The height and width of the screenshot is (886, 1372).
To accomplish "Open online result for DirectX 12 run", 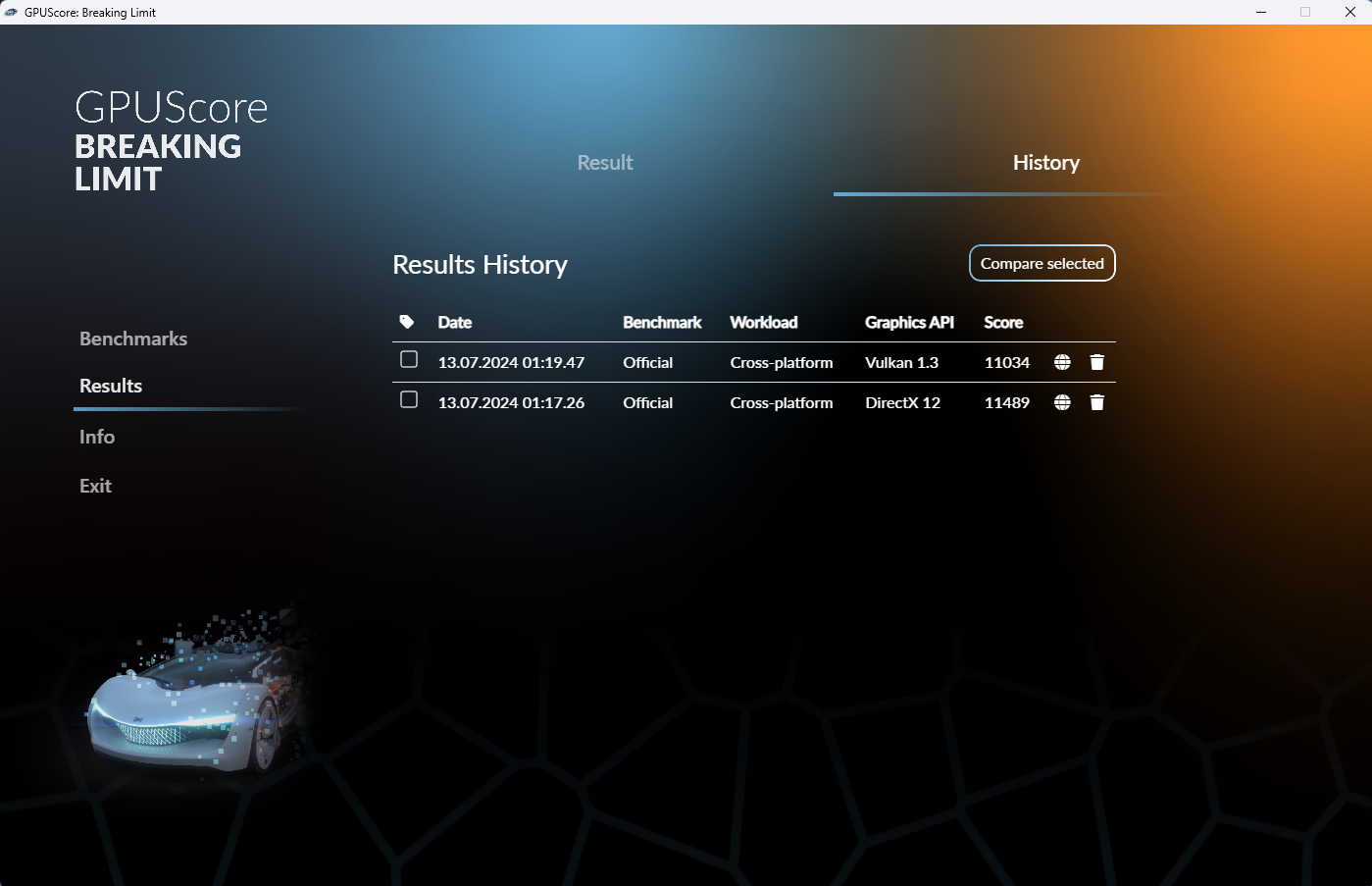I will click(x=1062, y=402).
